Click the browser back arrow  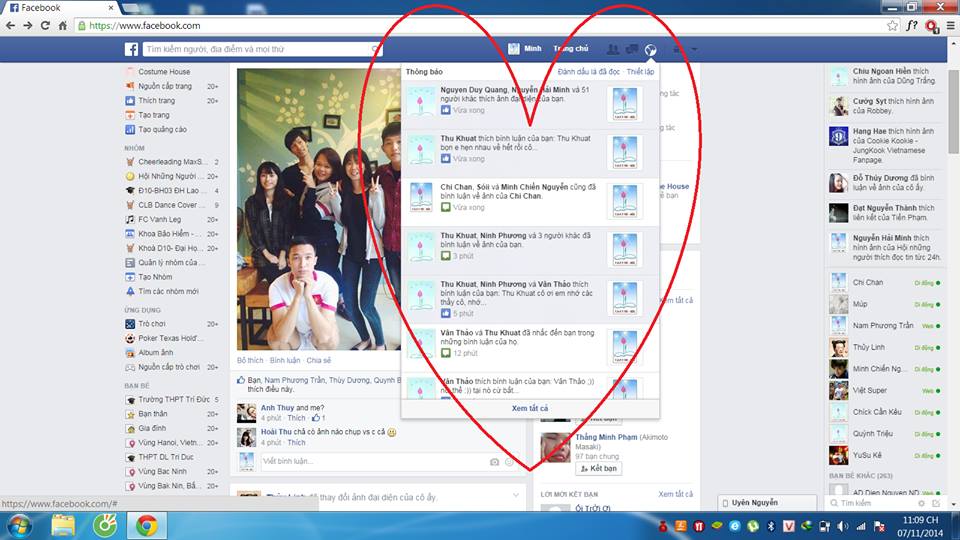(x=10, y=25)
